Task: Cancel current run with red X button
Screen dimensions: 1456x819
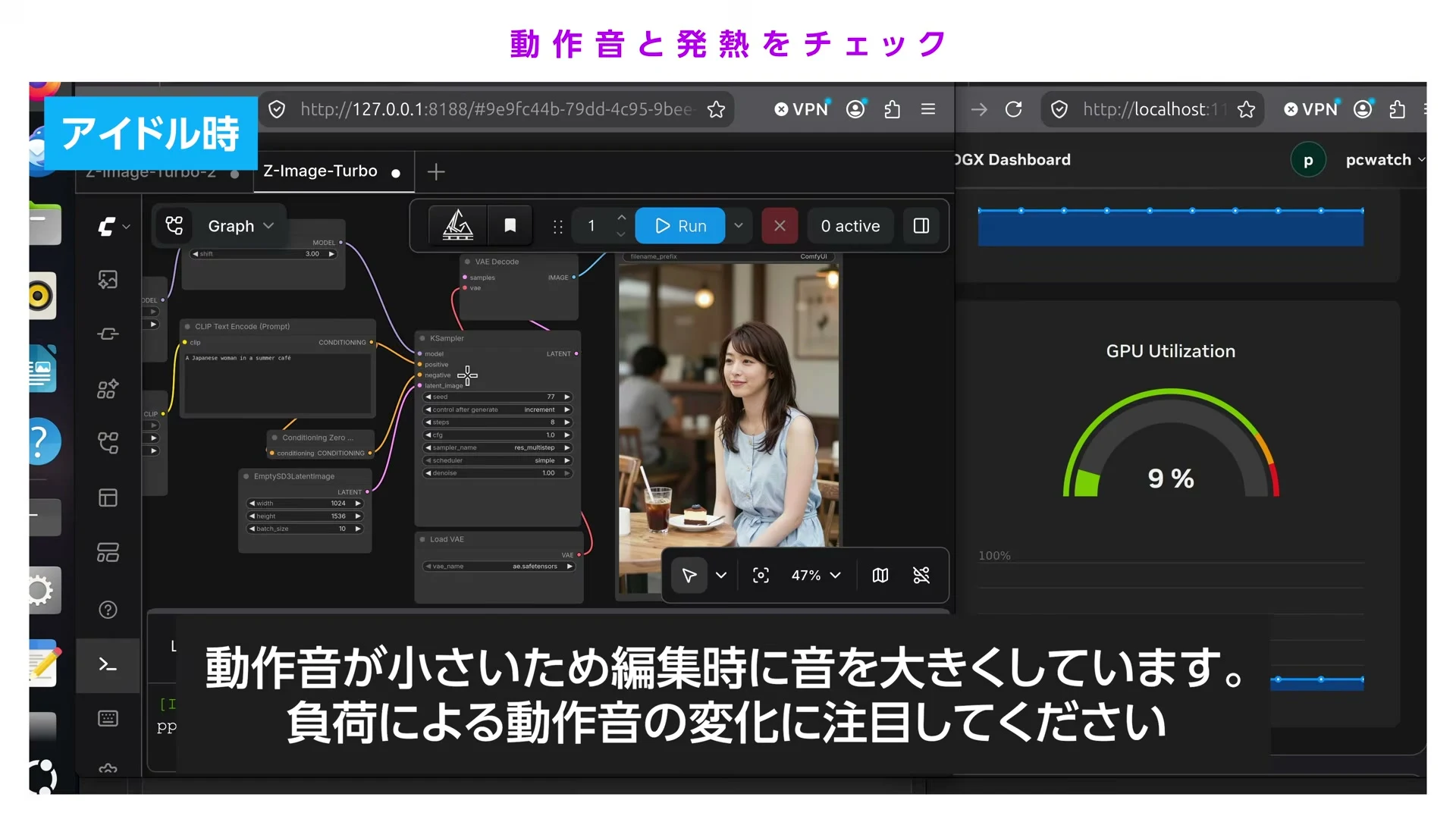Action: [780, 226]
